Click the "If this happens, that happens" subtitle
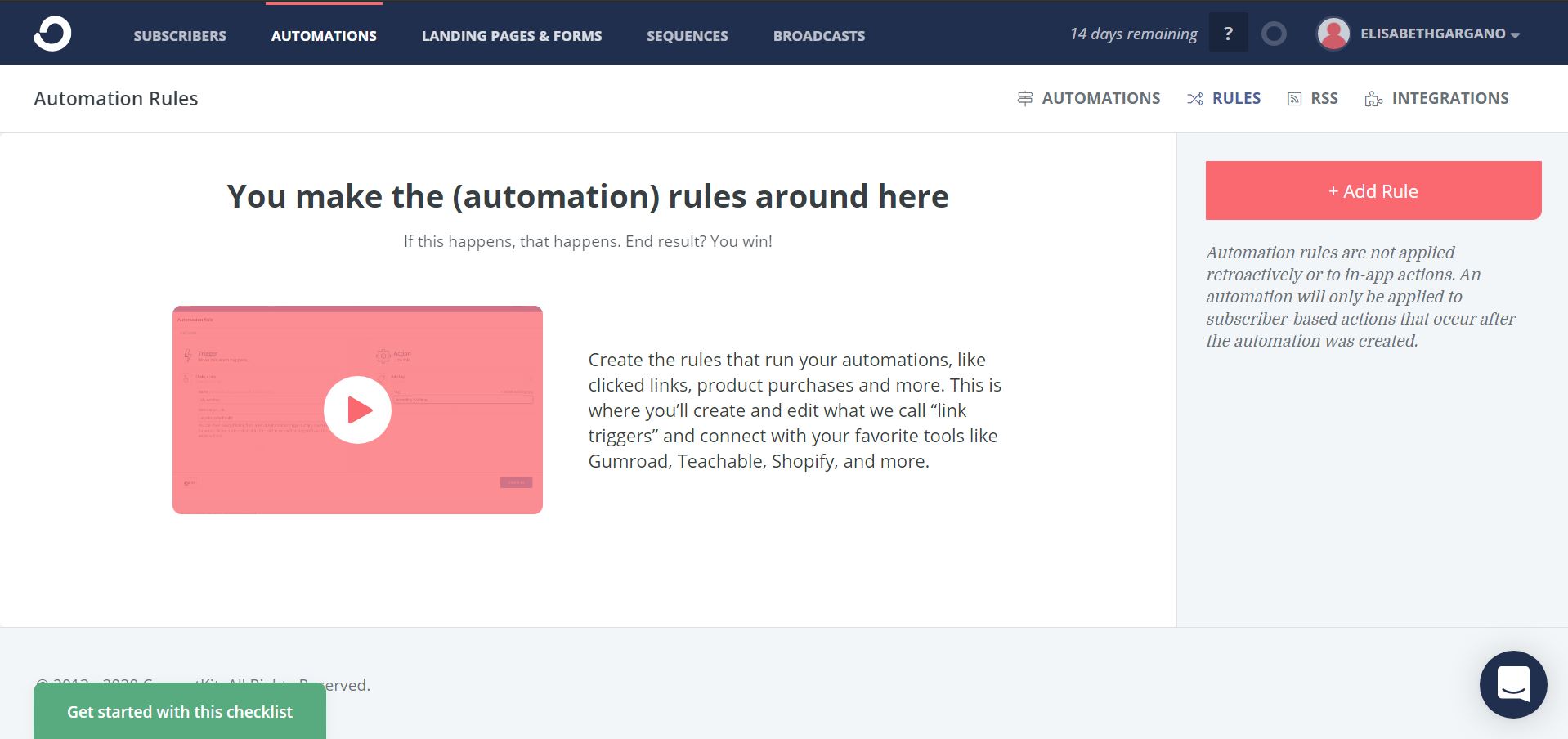The width and height of the screenshot is (1568, 739). click(x=588, y=241)
